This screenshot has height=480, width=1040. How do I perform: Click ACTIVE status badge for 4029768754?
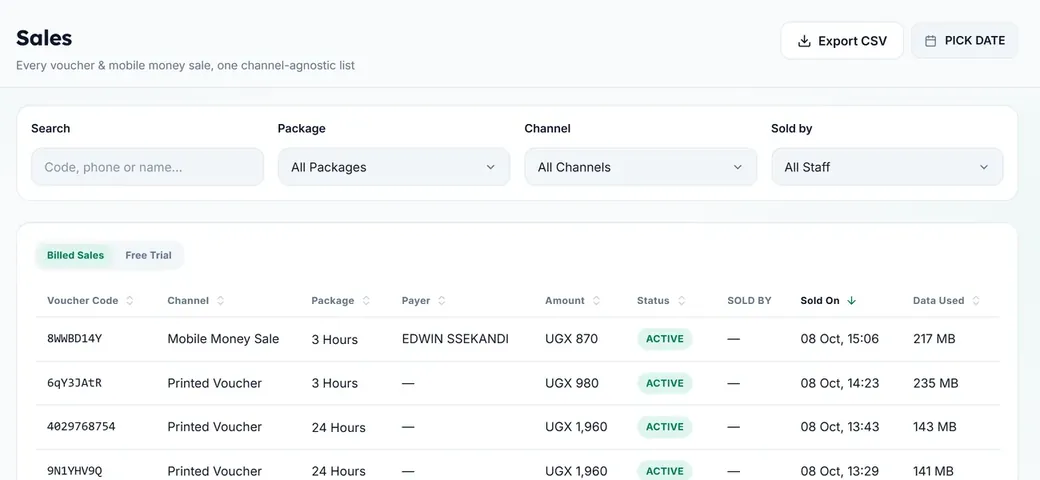click(x=665, y=427)
